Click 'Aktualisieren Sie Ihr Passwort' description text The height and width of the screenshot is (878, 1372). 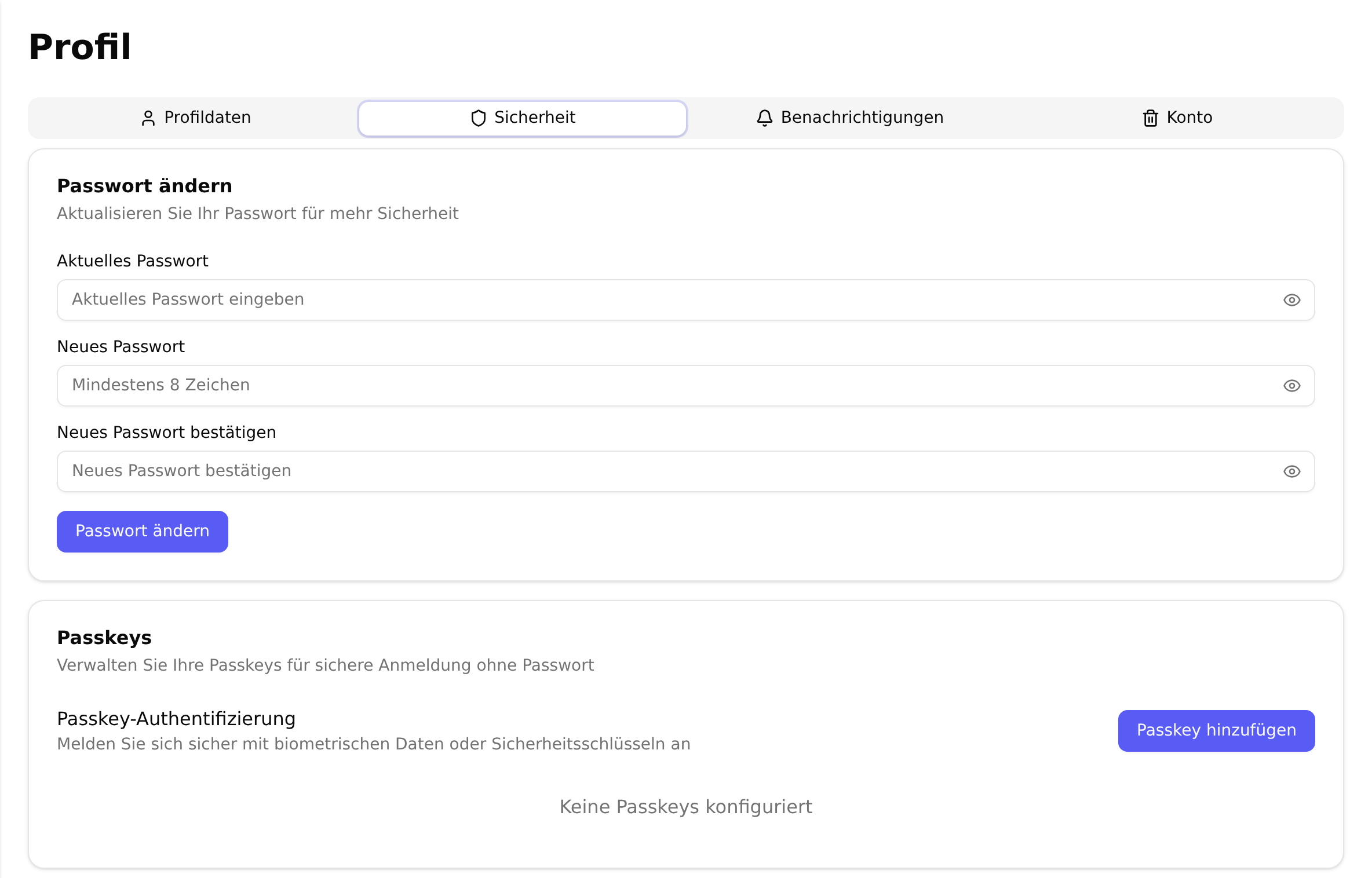tap(258, 214)
